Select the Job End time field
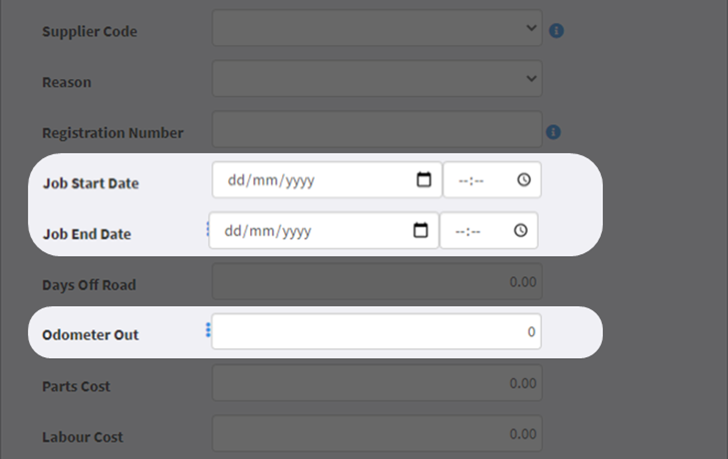The width and height of the screenshot is (728, 459). click(489, 230)
